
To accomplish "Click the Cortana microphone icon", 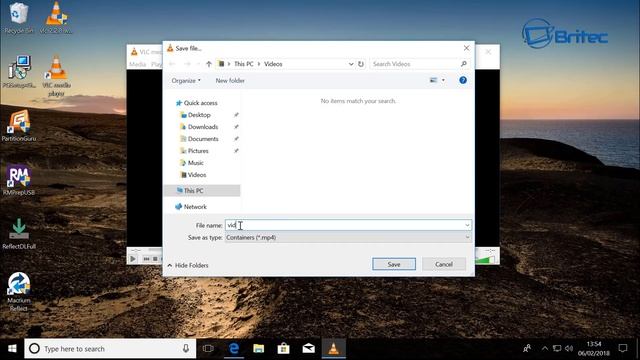I will tap(186, 349).
